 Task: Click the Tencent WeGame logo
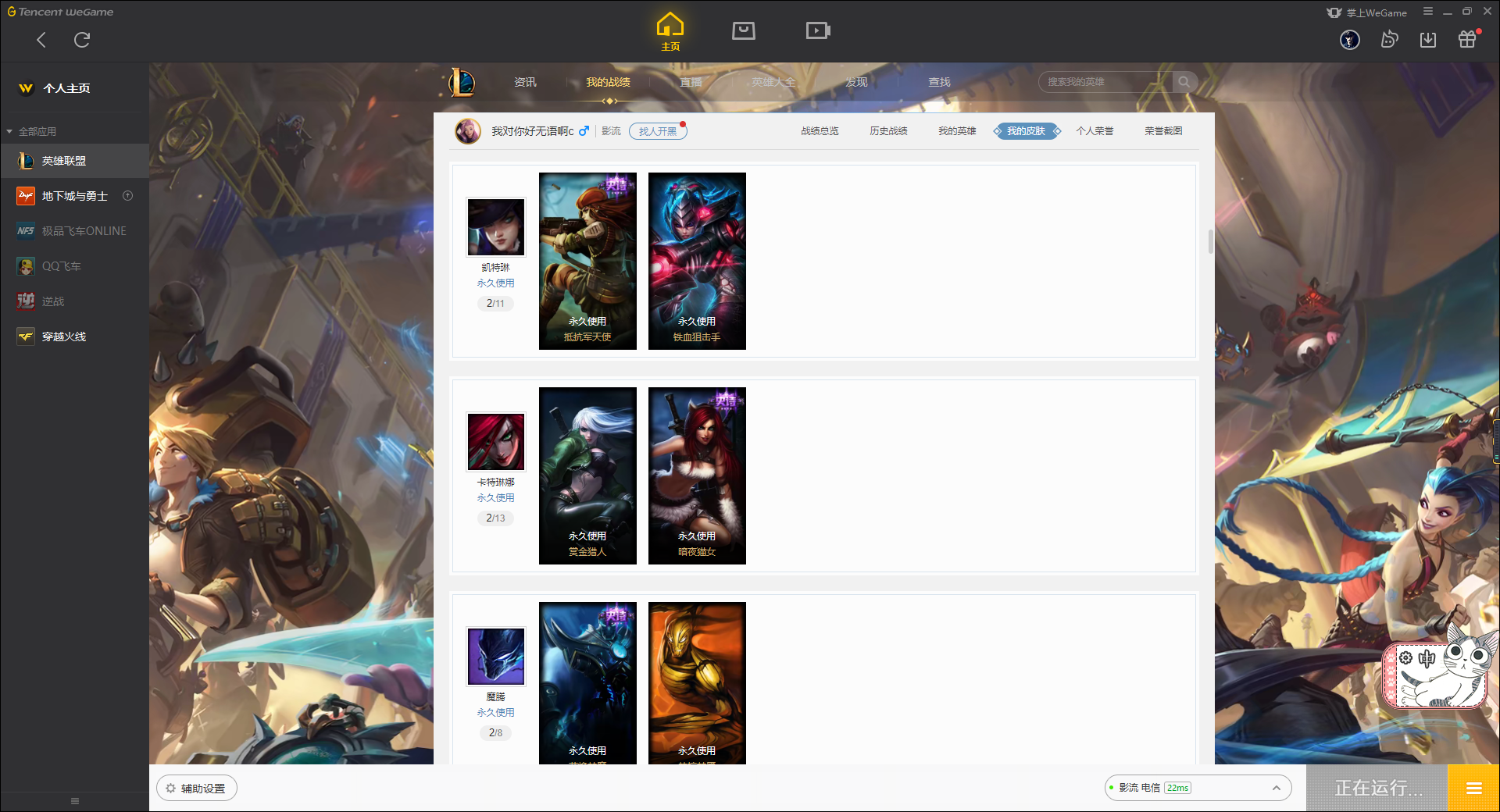pyautogui.click(x=60, y=12)
